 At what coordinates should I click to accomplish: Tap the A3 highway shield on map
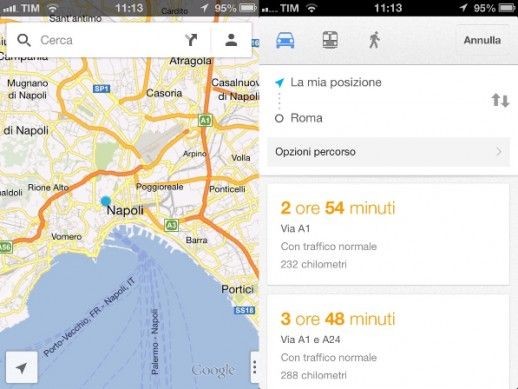(x=171, y=225)
